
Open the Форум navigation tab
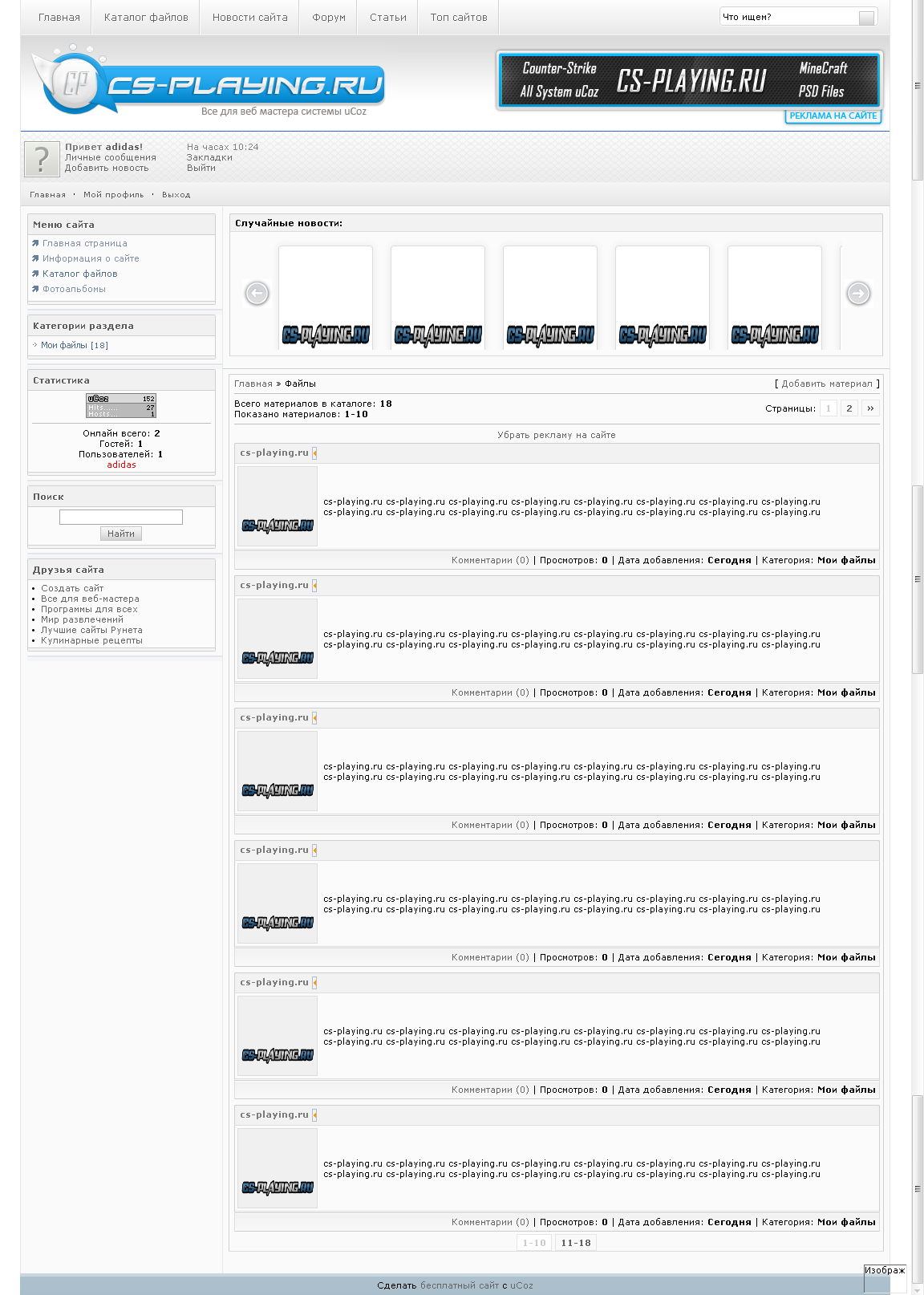(329, 17)
